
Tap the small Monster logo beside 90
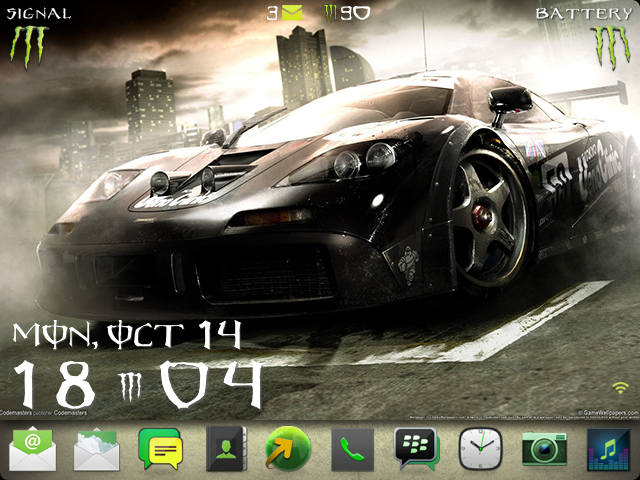pos(330,13)
